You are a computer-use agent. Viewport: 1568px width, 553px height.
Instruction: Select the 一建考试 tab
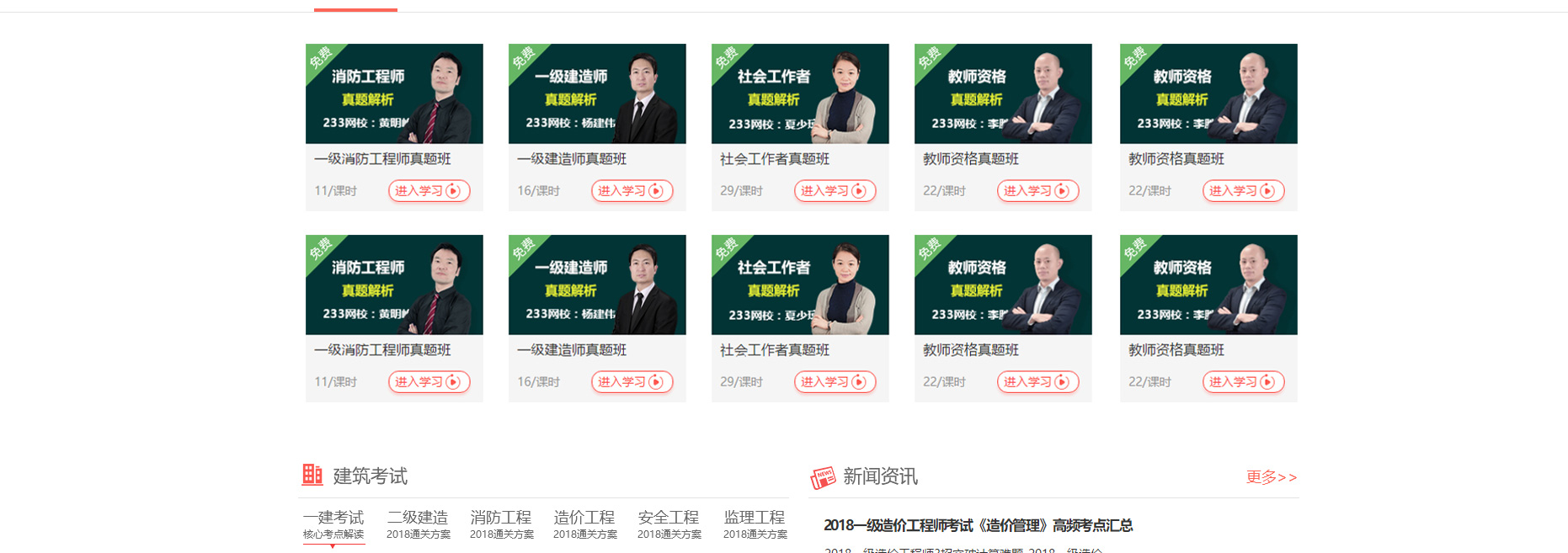[x=333, y=524]
